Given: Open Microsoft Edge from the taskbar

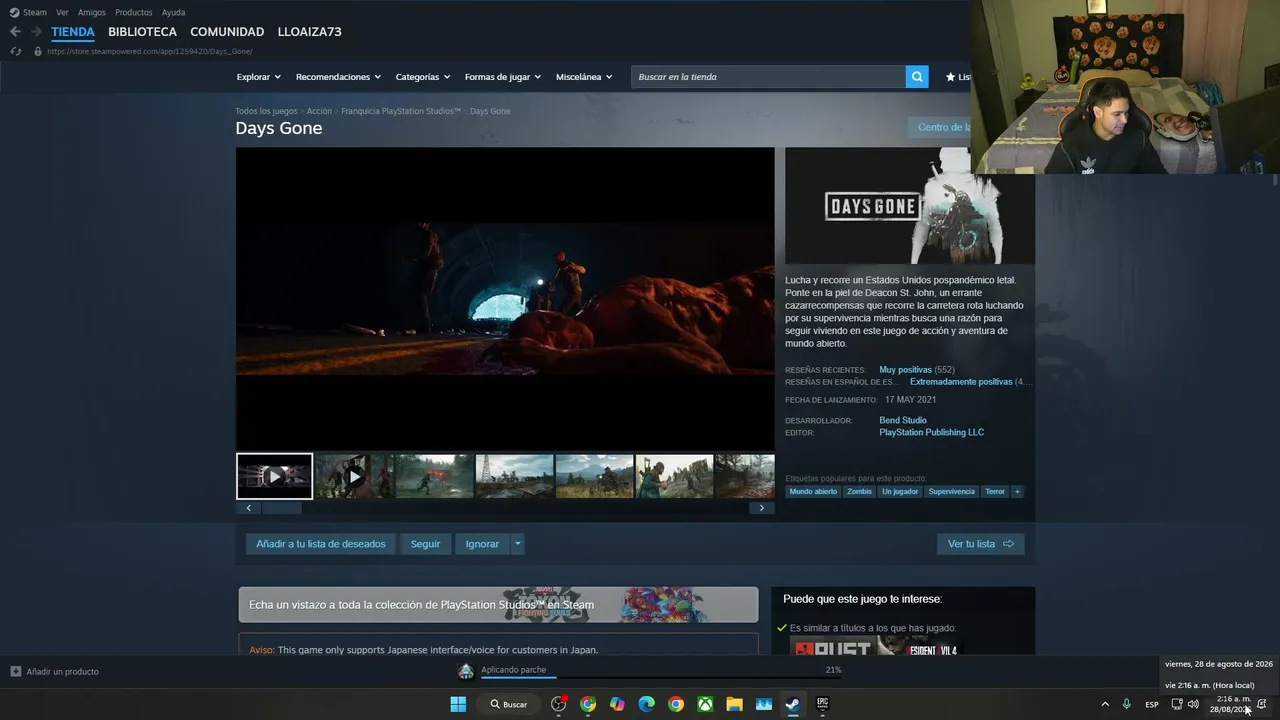Looking at the screenshot, I should [646, 704].
